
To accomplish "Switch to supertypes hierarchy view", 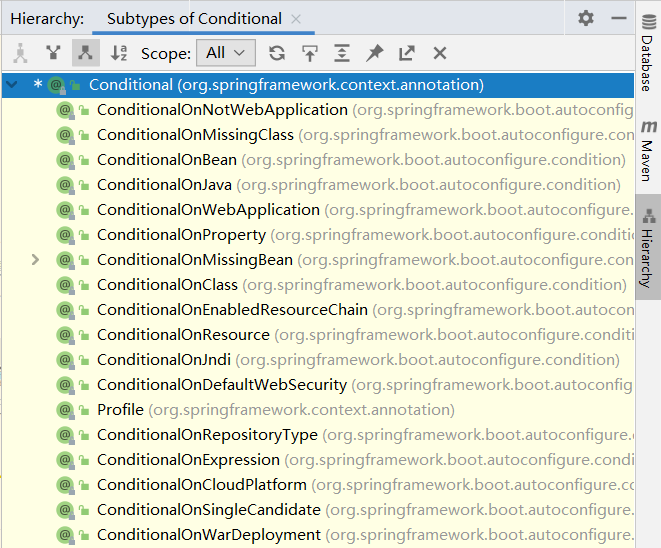I will pos(53,53).
